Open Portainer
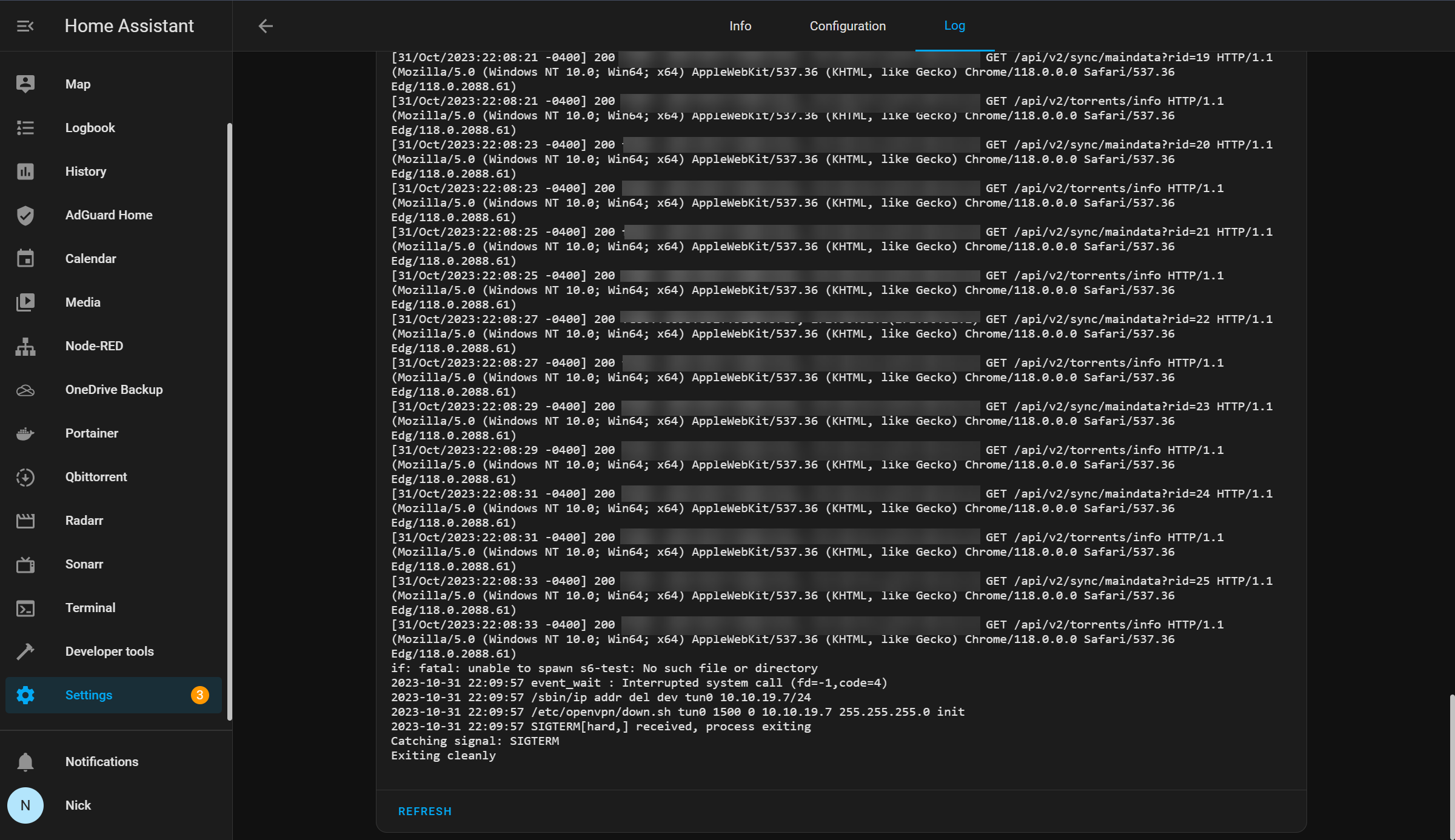Image resolution: width=1455 pixels, height=840 pixels. (x=92, y=433)
